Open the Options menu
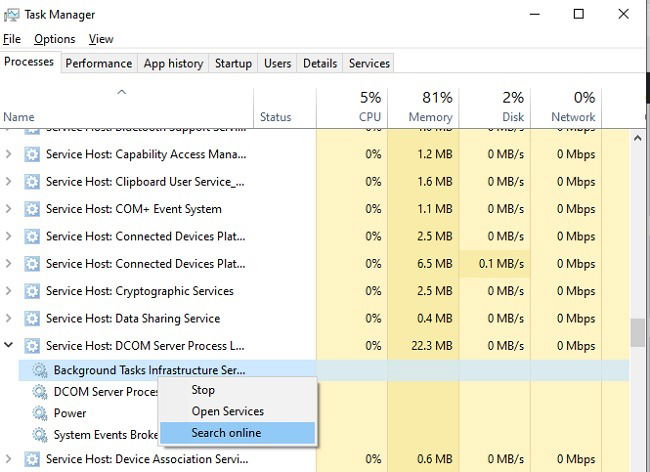Viewport: 650px width, 472px height. pos(55,39)
